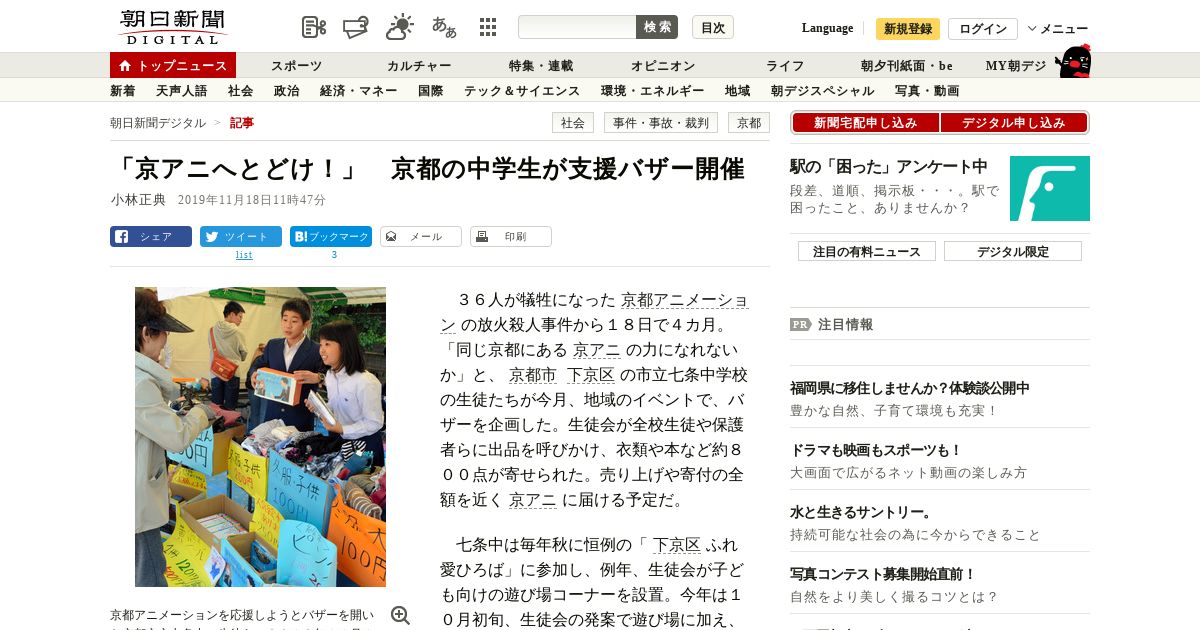Viewport: 1200px width, 630px height.
Task: Select 環境・エネルギー in sub navigation
Action: pos(653,91)
